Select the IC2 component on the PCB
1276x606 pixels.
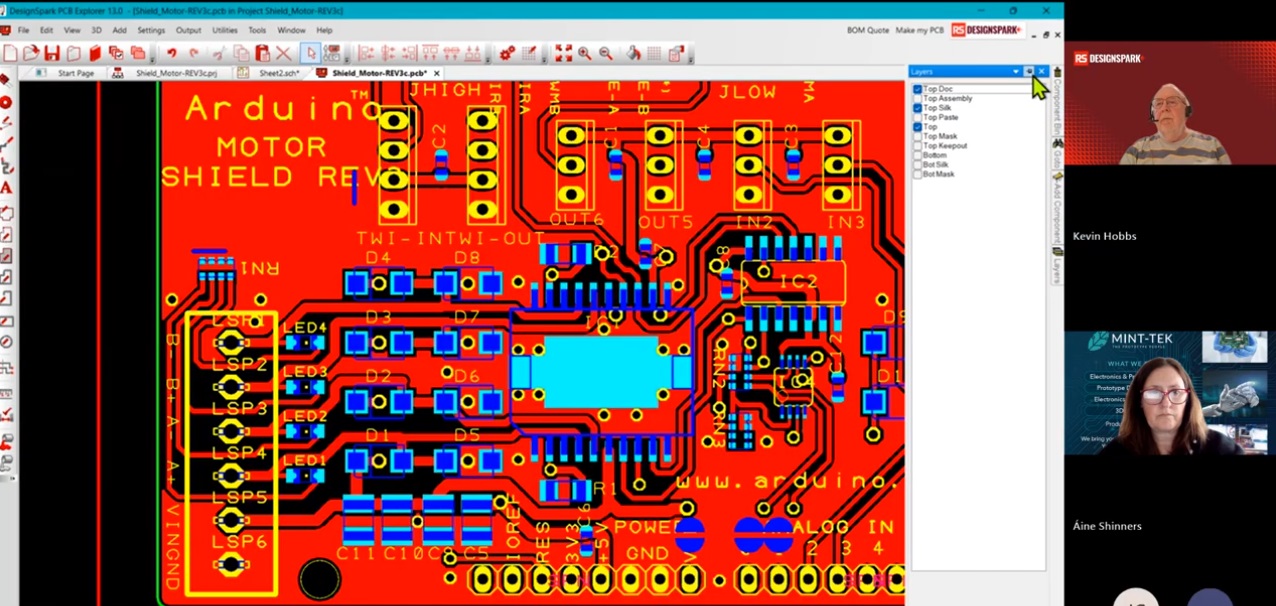tap(794, 282)
